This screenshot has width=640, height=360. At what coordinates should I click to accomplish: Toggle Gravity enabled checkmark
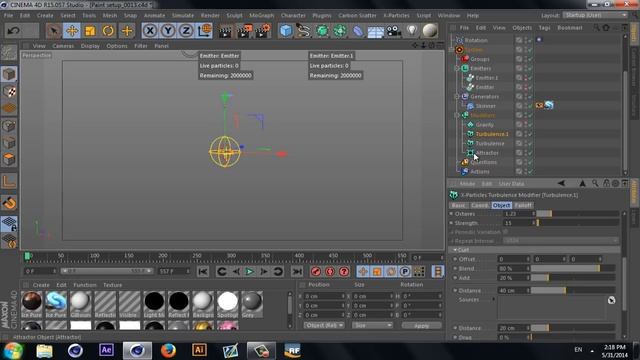[x=530, y=124]
